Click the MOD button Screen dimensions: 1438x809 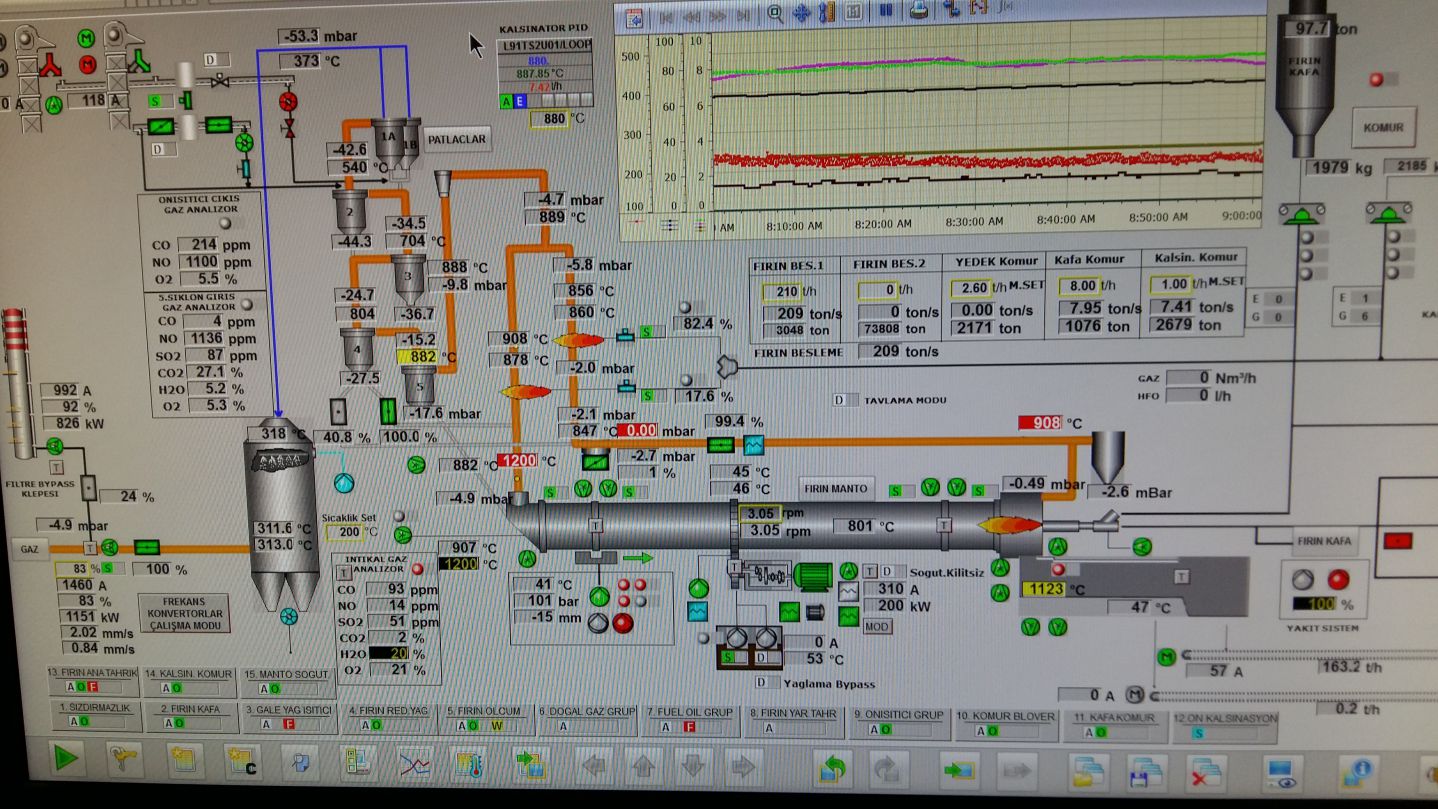pyautogui.click(x=876, y=626)
